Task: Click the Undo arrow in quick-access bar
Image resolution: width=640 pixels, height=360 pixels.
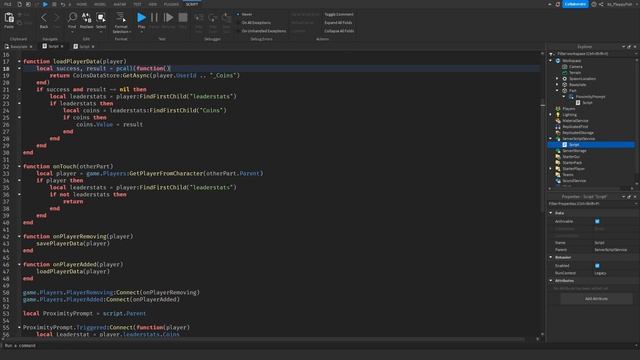Action: click(62, 4)
